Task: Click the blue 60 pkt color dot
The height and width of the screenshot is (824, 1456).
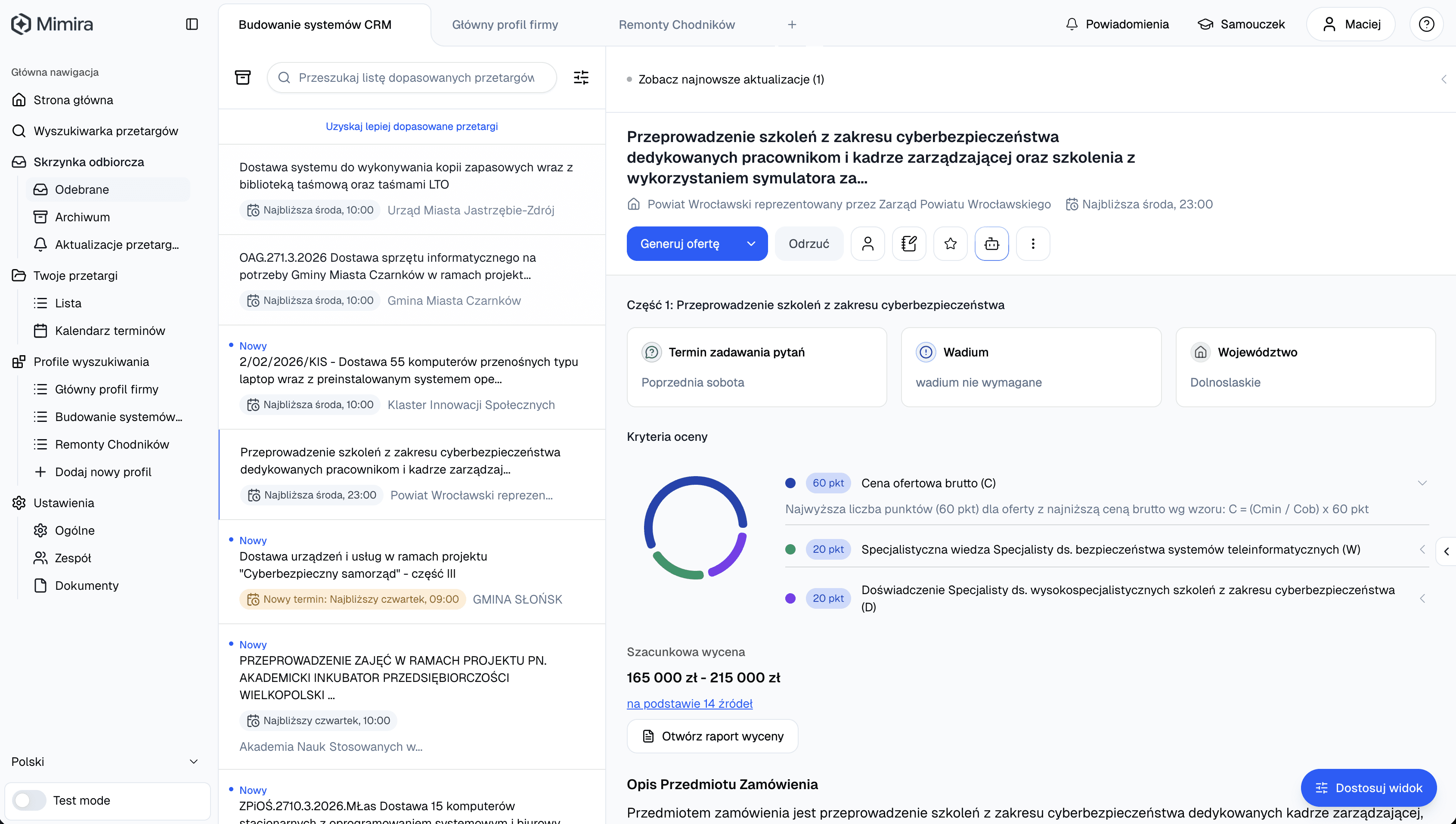Action: click(x=790, y=483)
